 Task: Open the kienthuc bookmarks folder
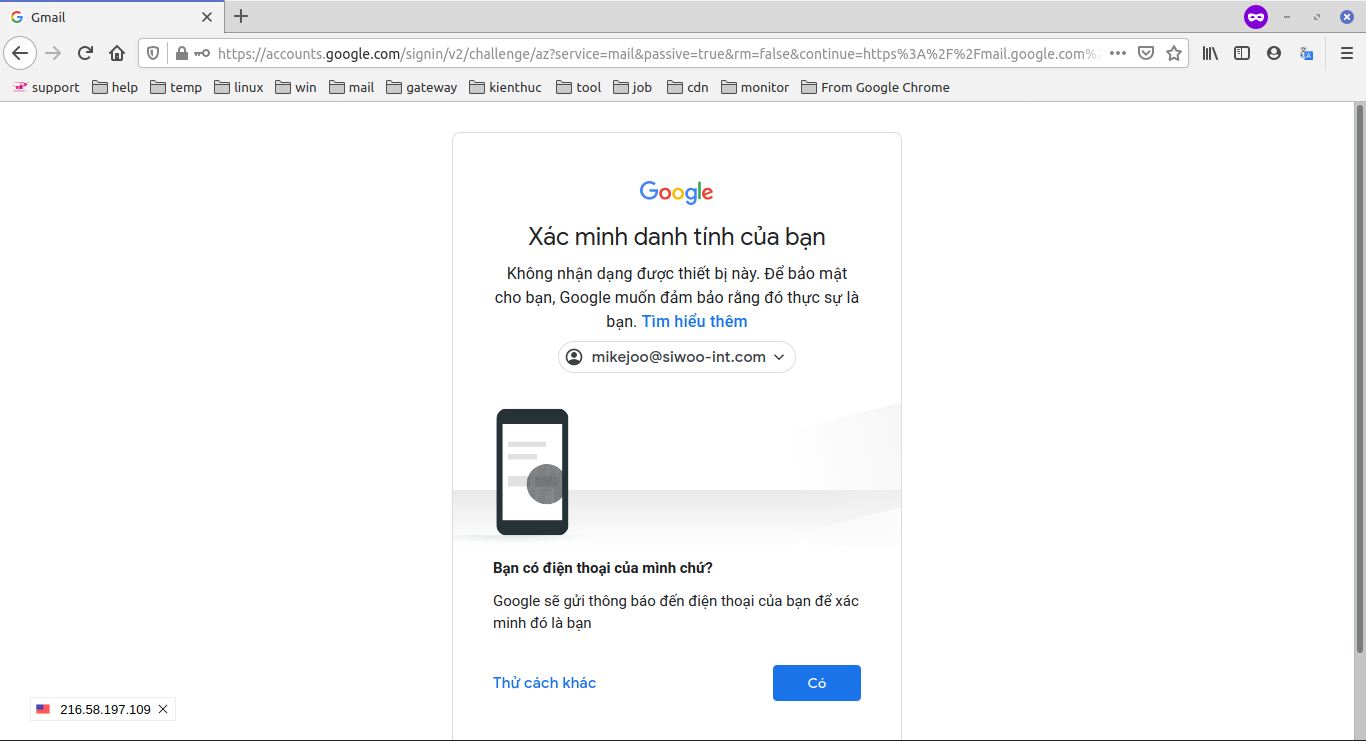[505, 87]
